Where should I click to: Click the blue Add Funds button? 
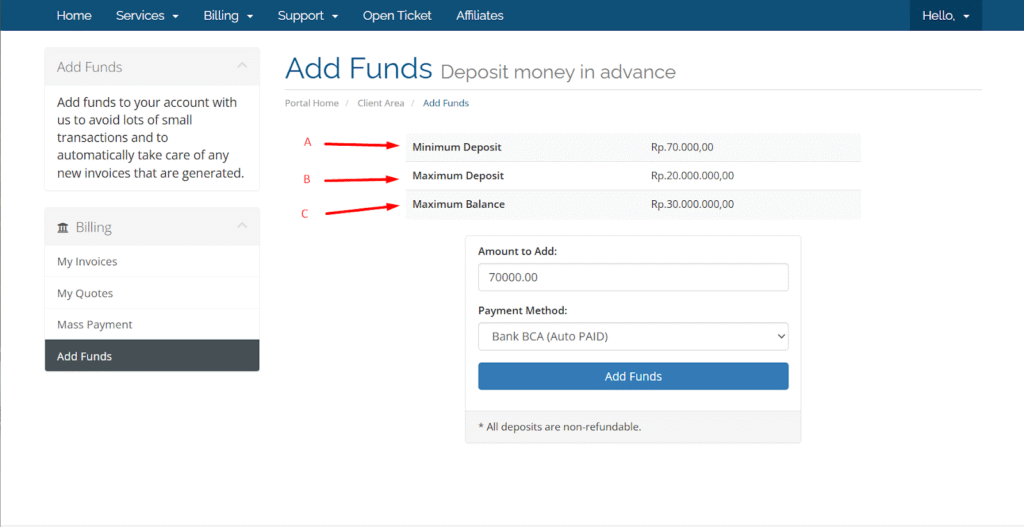633,376
